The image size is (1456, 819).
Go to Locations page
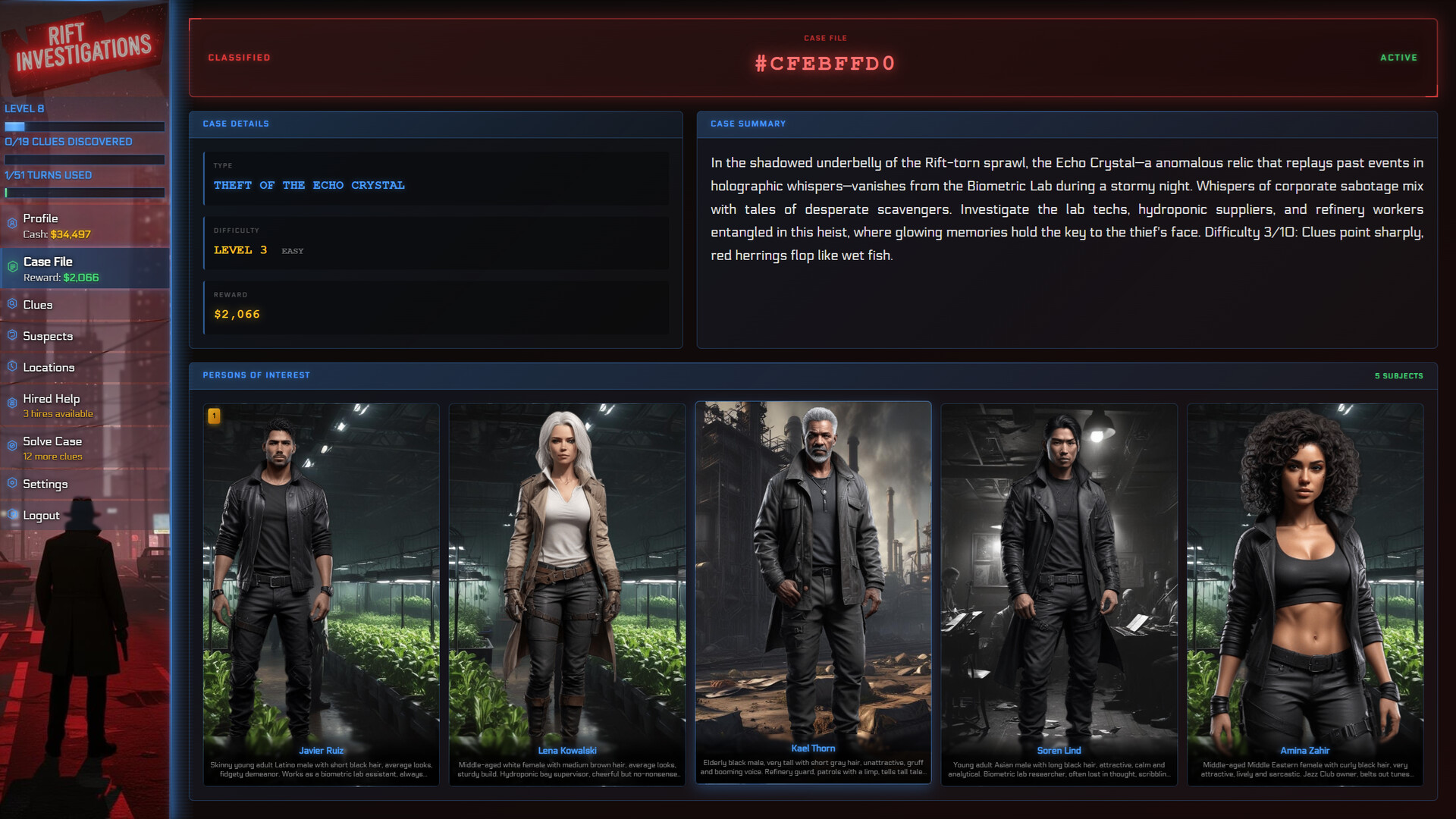coord(49,367)
